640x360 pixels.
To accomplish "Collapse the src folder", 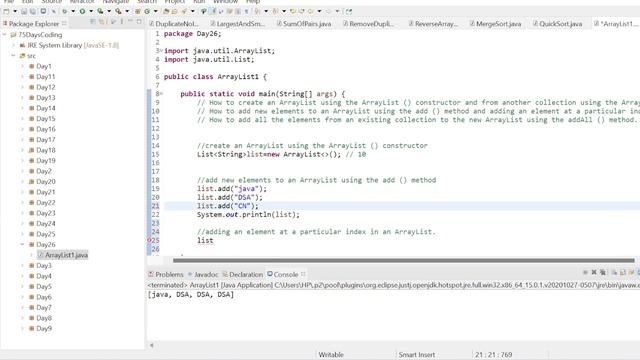I will [14, 56].
